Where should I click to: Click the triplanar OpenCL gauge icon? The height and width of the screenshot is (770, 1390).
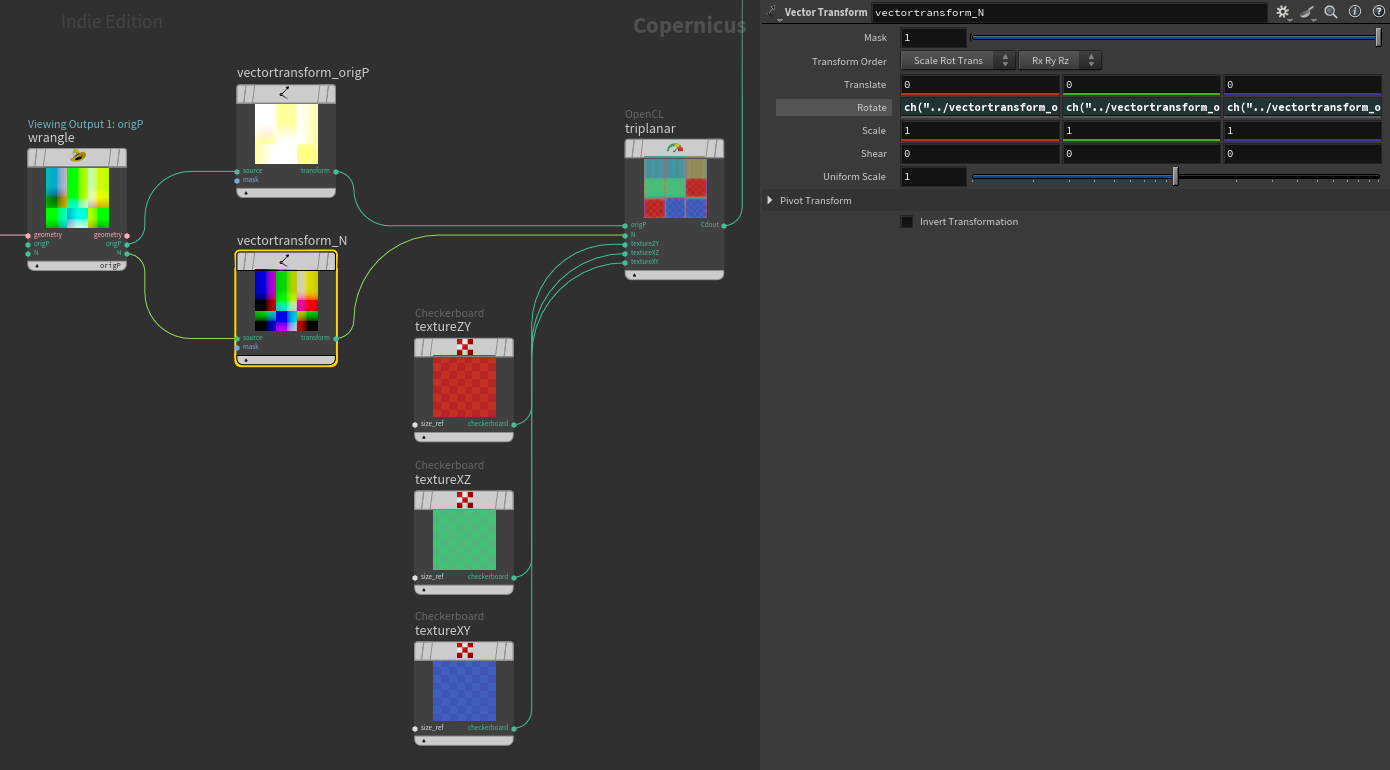point(674,148)
